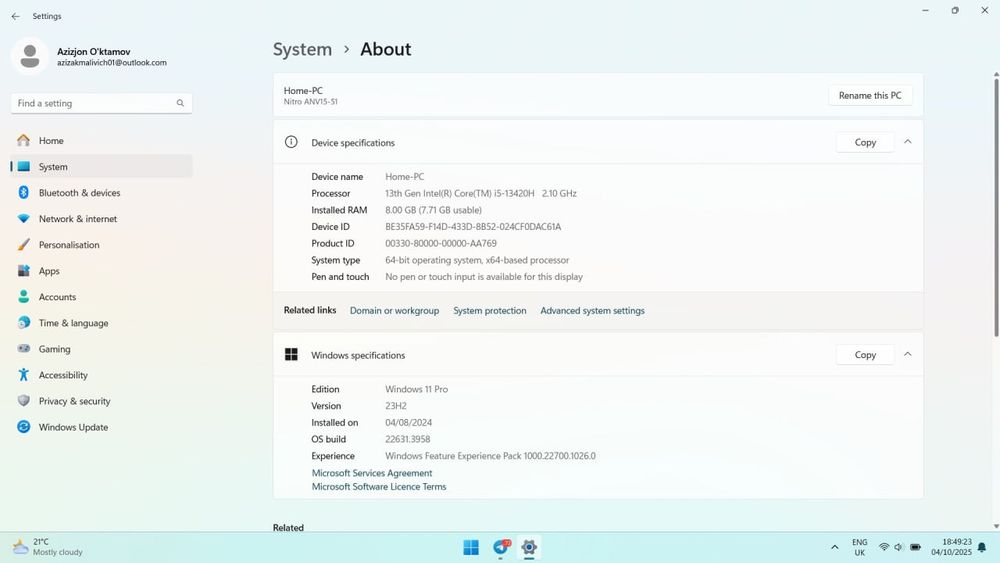1000x563 pixels.
Task: Click the Apps icon in sidebar
Action: (24, 271)
